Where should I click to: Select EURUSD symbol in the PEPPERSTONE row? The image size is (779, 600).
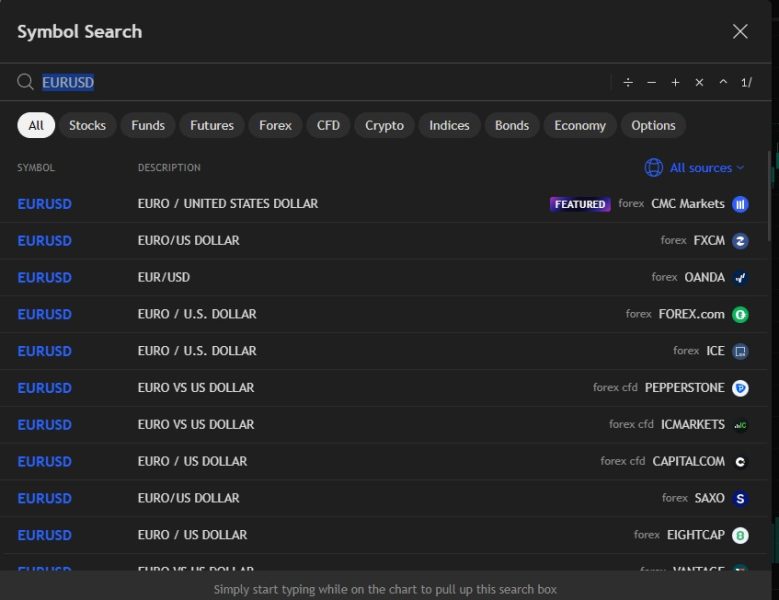click(44, 388)
